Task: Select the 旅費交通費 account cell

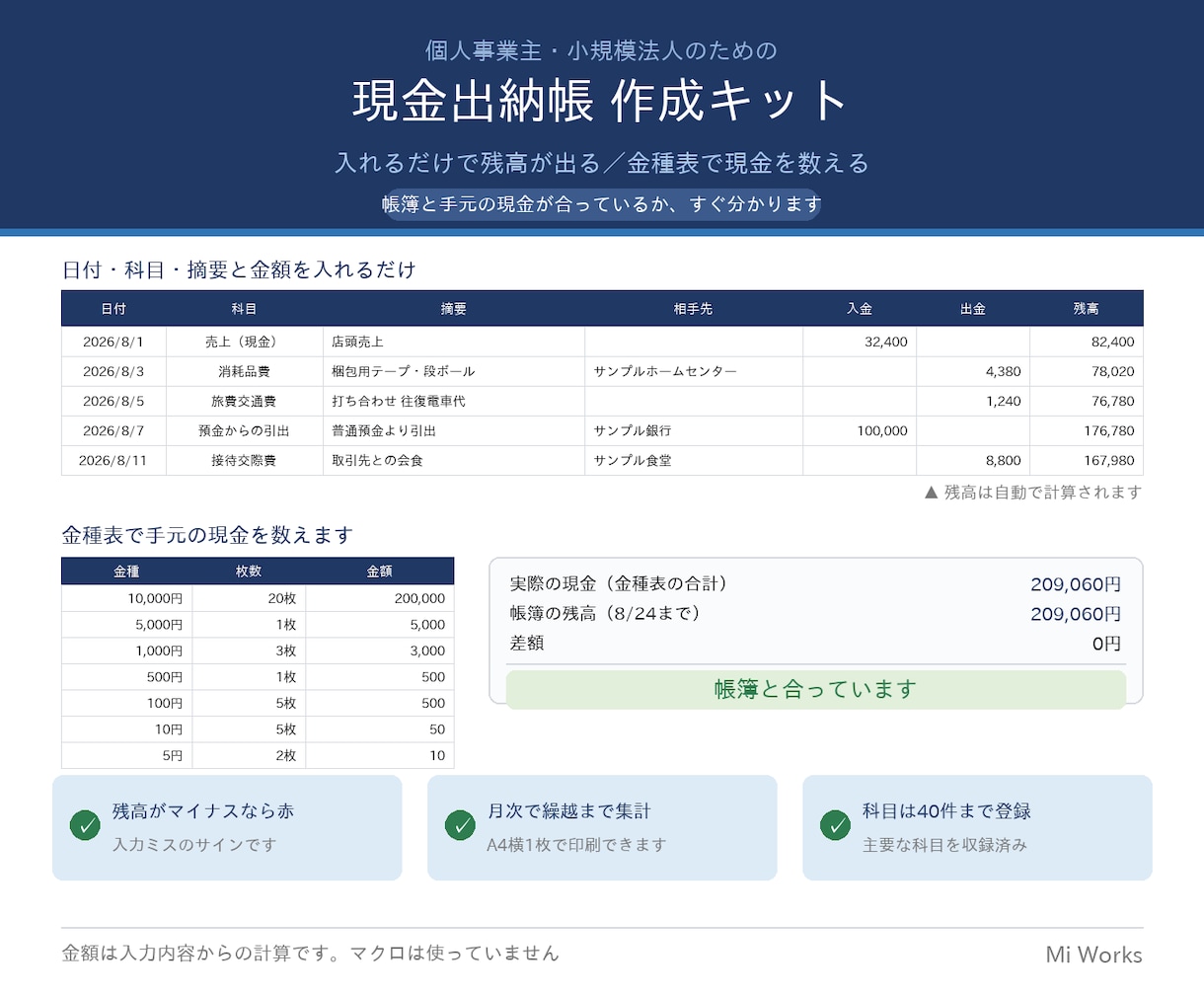Action: tap(244, 401)
